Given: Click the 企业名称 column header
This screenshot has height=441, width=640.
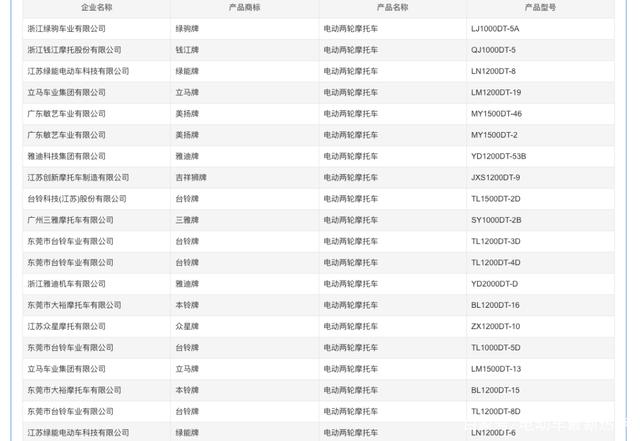Looking at the screenshot, I should pos(97,7).
